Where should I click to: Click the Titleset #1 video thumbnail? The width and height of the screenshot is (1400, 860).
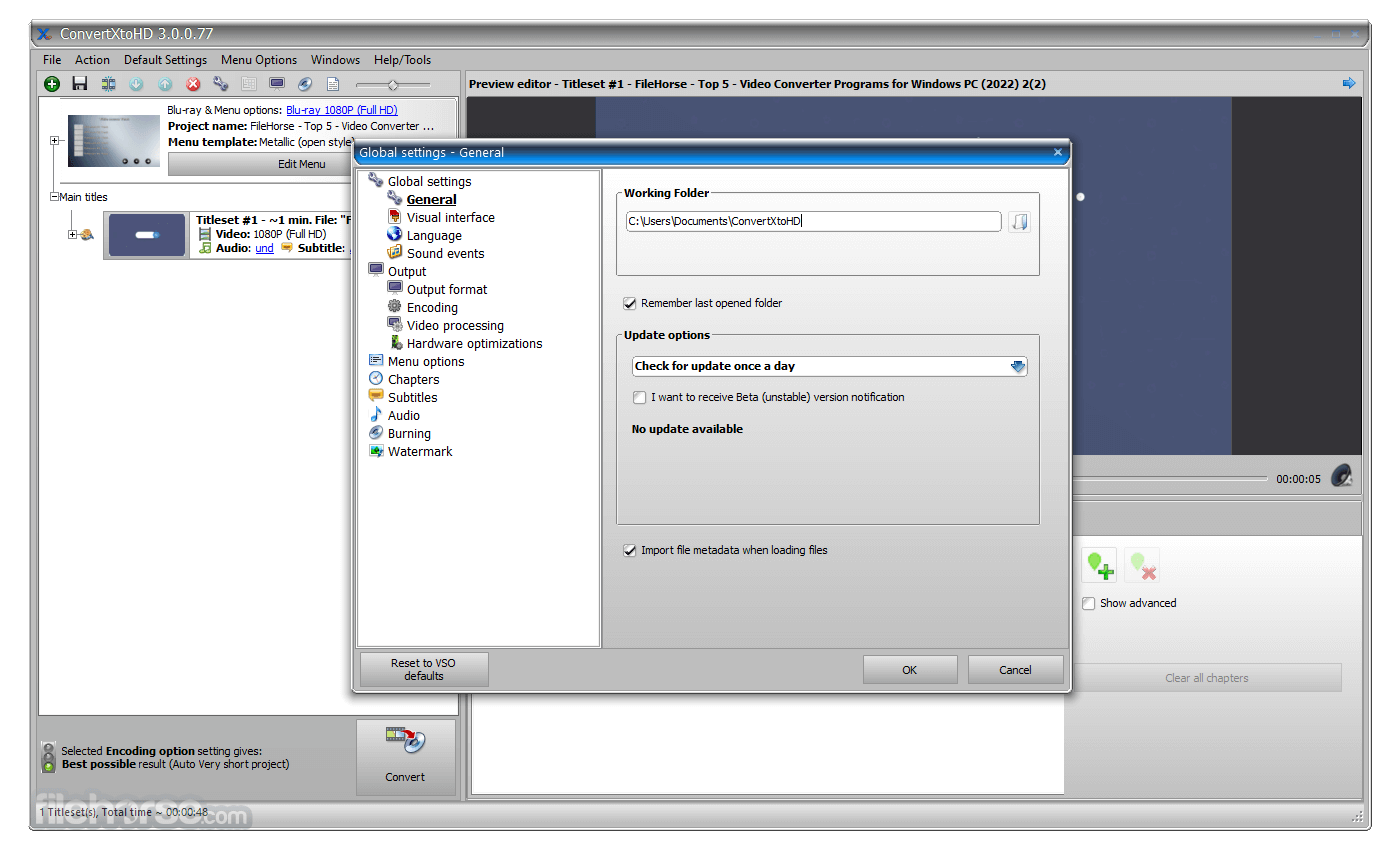coord(146,235)
